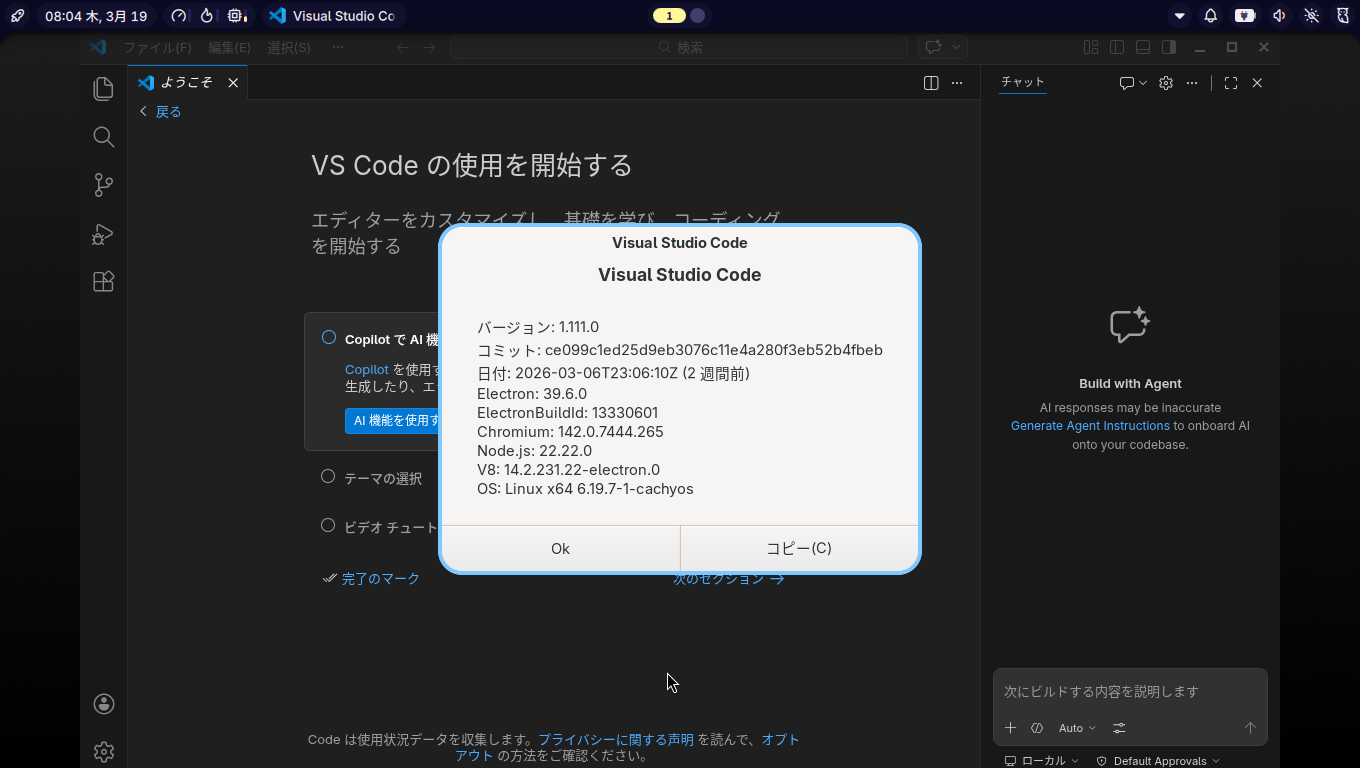Click the send arrow in chat input

pos(1250,728)
